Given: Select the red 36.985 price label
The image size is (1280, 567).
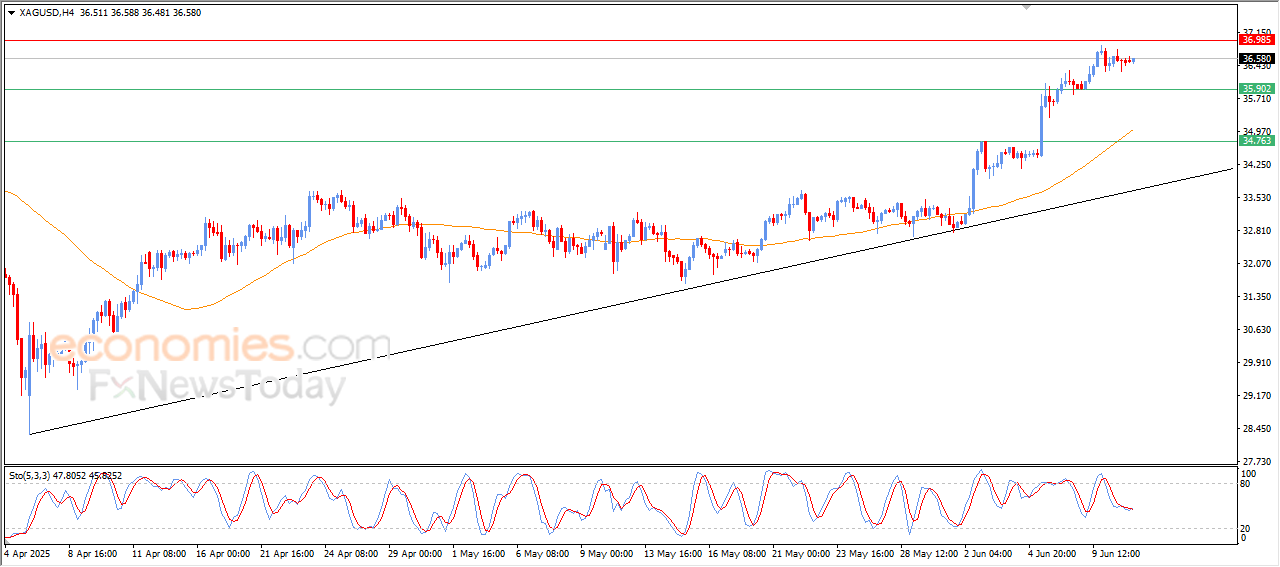Looking at the screenshot, I should coord(1256,40).
